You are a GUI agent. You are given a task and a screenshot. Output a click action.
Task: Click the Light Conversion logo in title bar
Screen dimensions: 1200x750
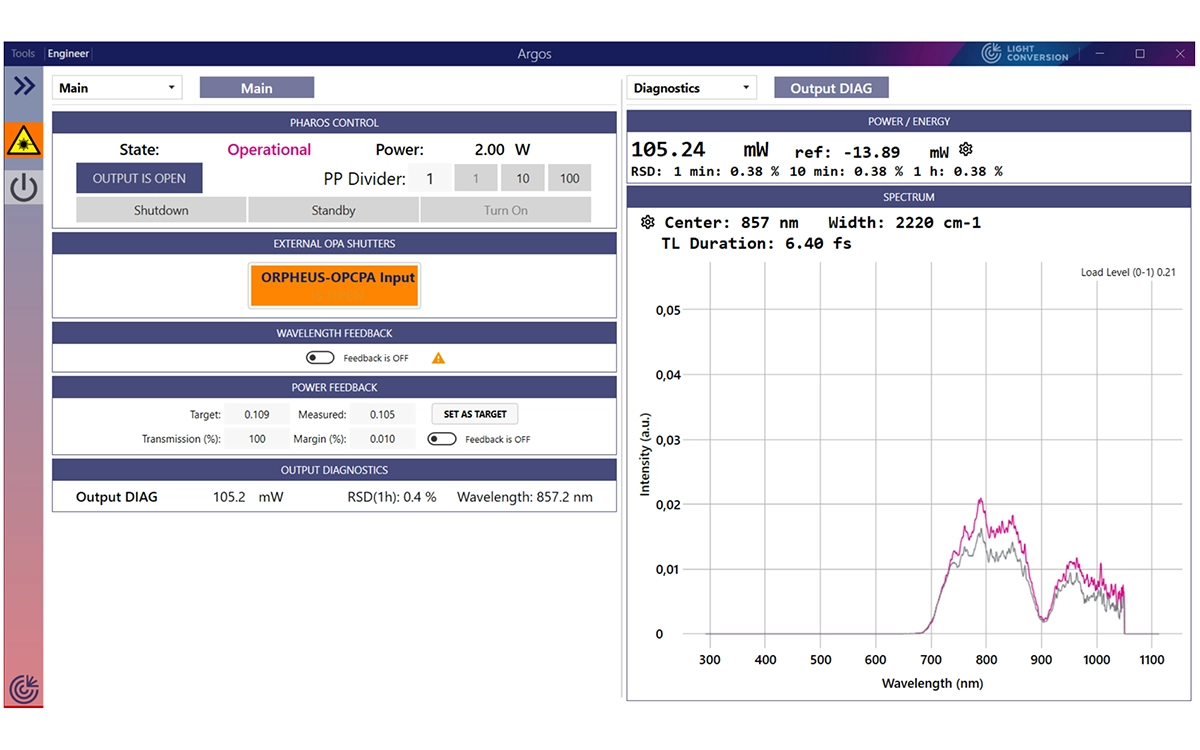[1026, 53]
